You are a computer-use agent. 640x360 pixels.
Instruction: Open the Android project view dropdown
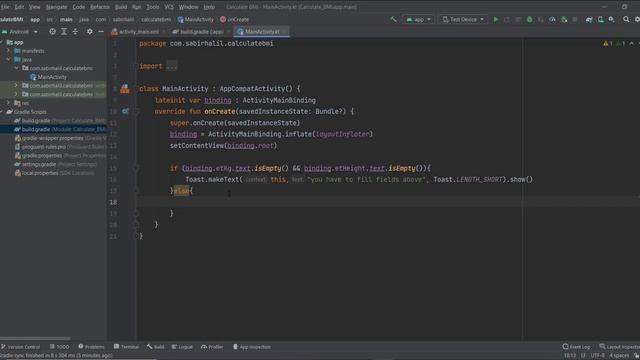(x=20, y=31)
